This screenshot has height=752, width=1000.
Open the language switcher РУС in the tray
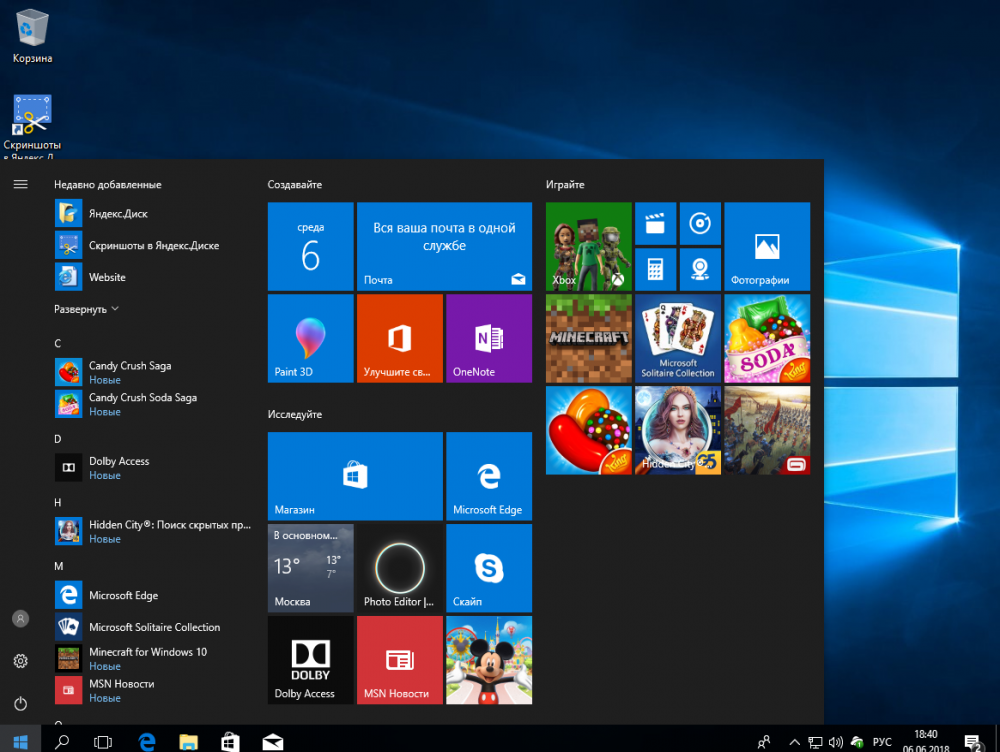tap(882, 742)
